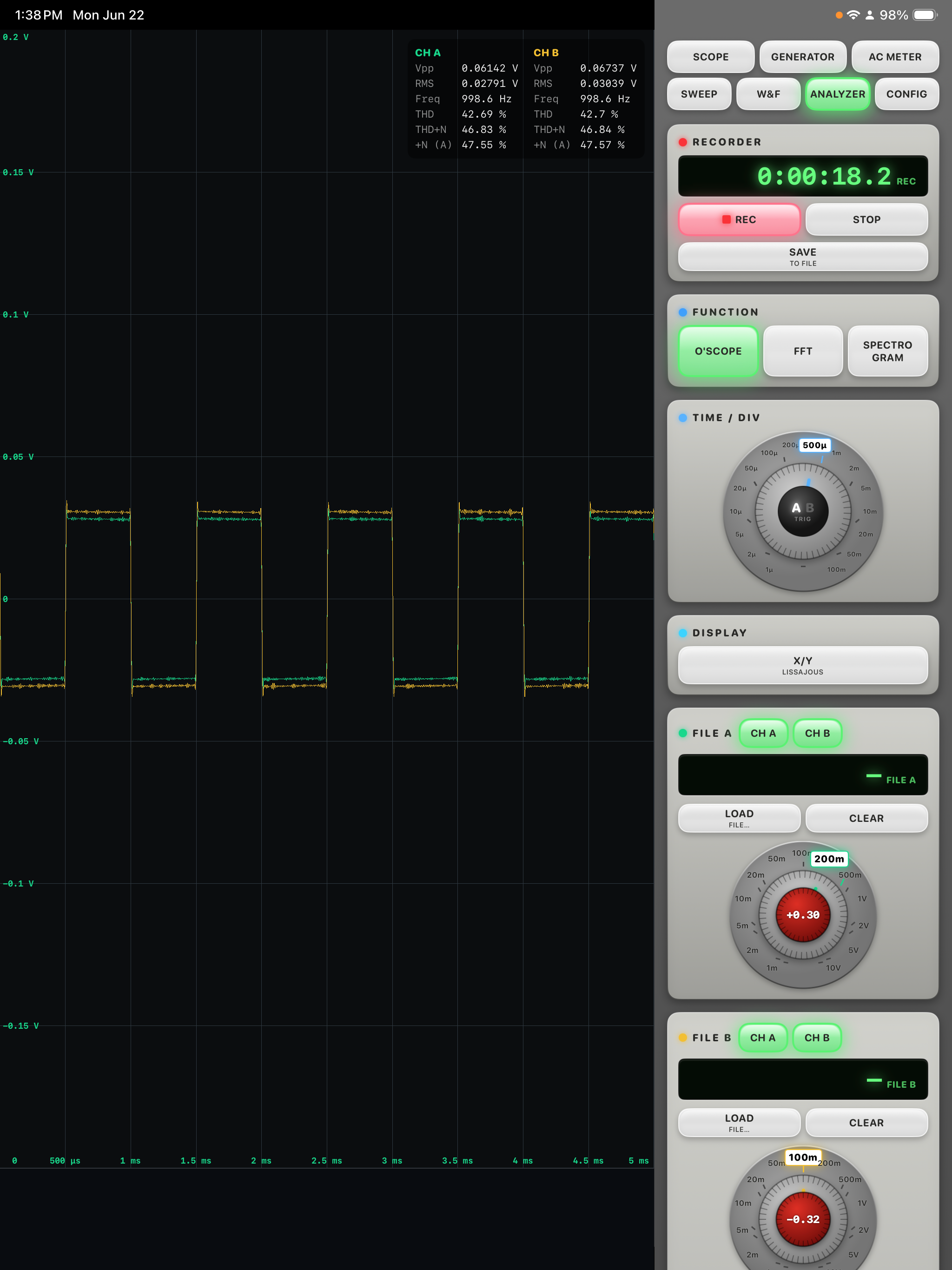Set Time/Div dial to 10m
The height and width of the screenshot is (1270, 952).
click(869, 511)
